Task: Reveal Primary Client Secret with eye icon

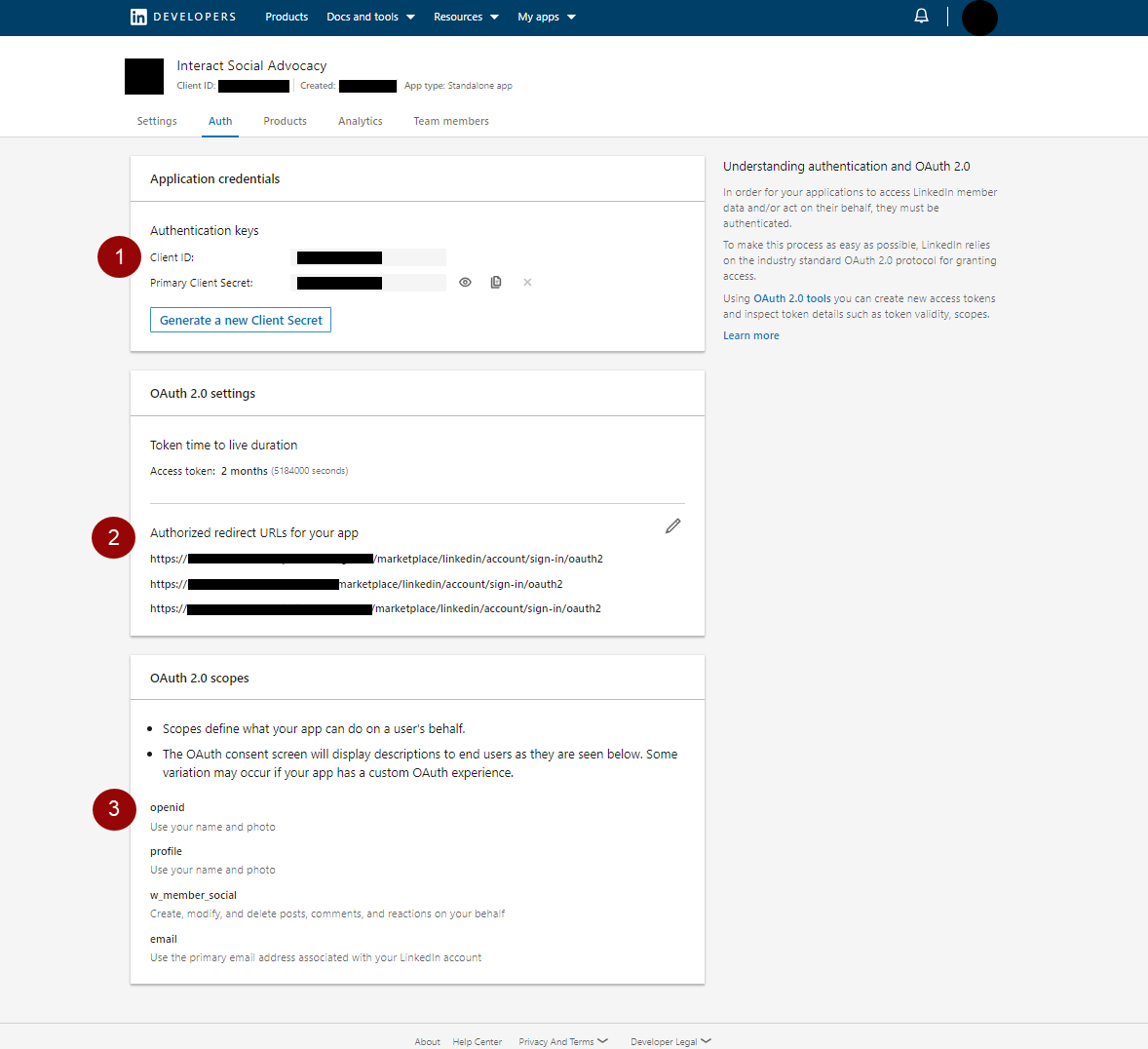Action: 465,282
